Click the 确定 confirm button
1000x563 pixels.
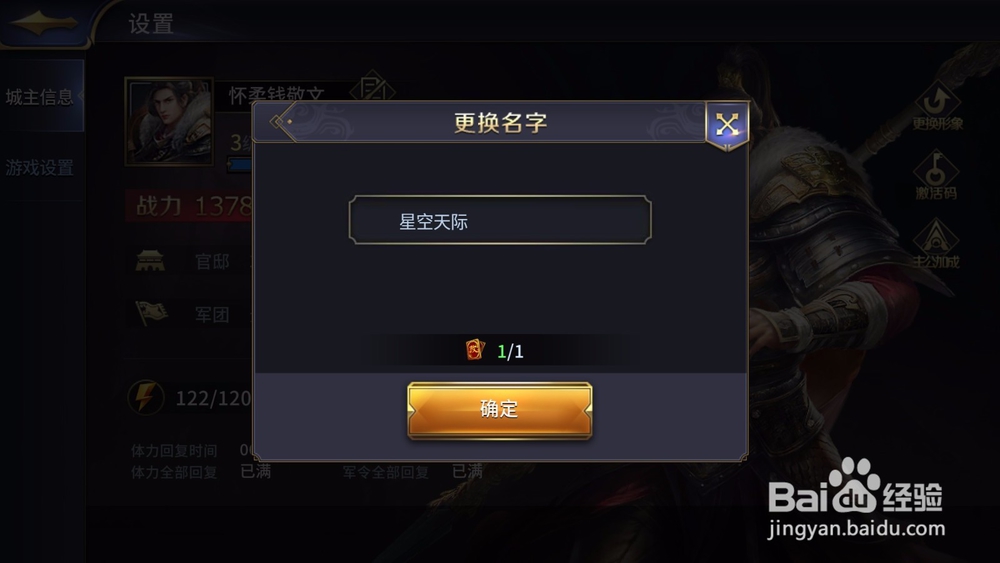pos(500,410)
